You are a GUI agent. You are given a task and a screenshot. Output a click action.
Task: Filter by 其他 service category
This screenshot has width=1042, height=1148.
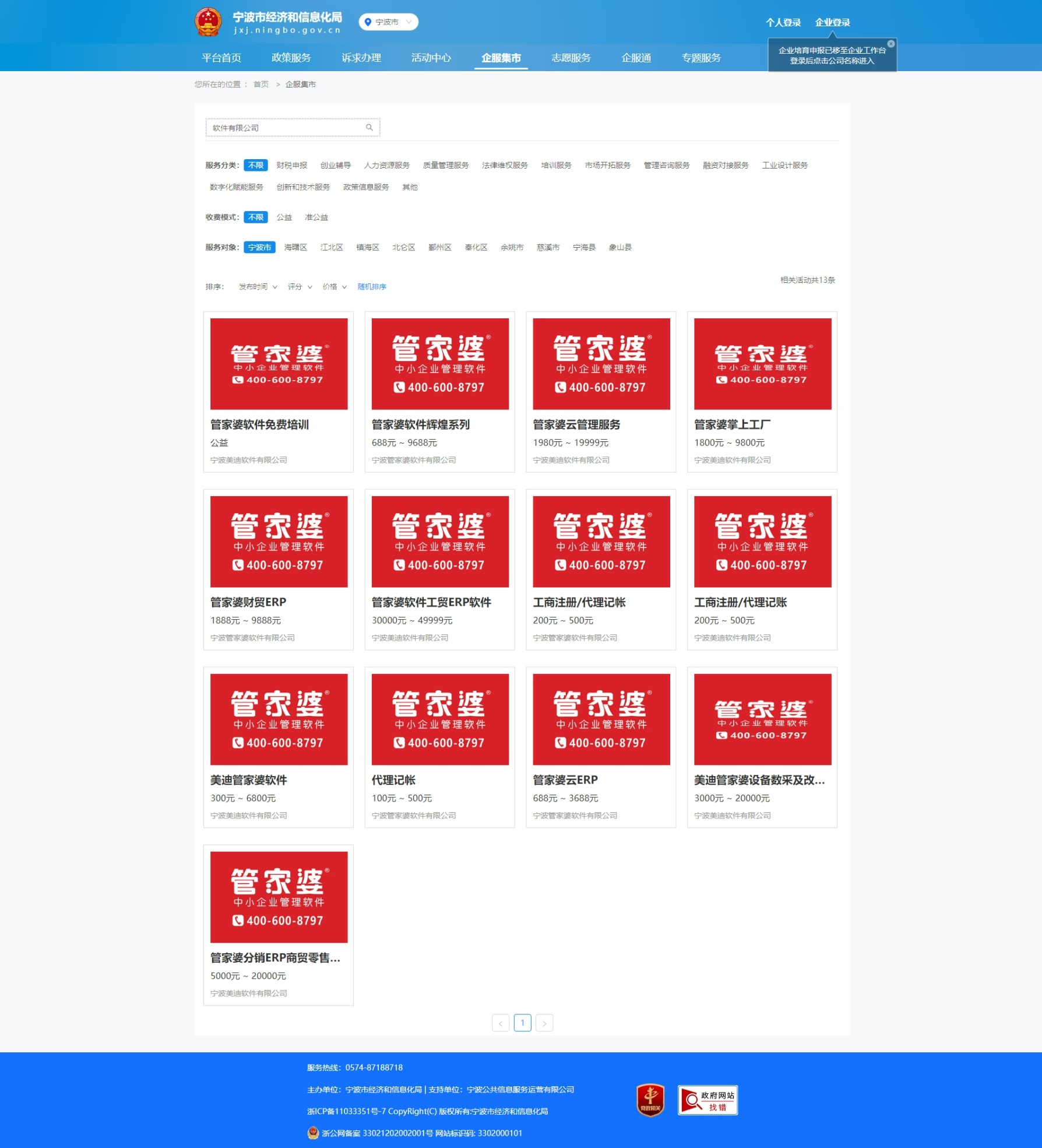point(410,187)
